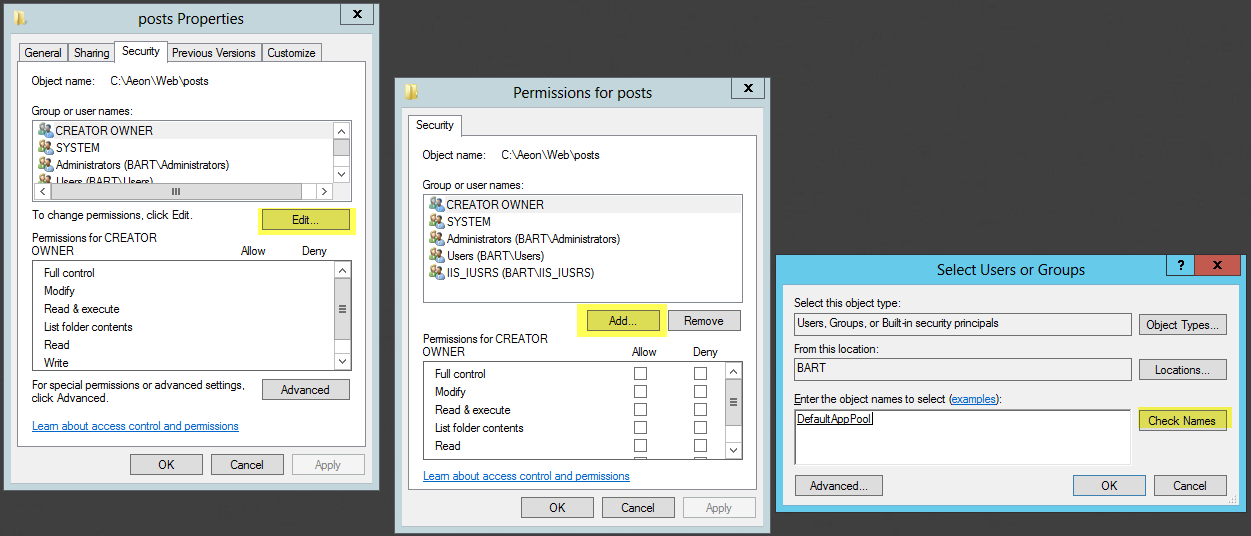1251x536 pixels.
Task: Click the Users (BART\Users) icon in Permissions dialog
Action: tap(436, 255)
